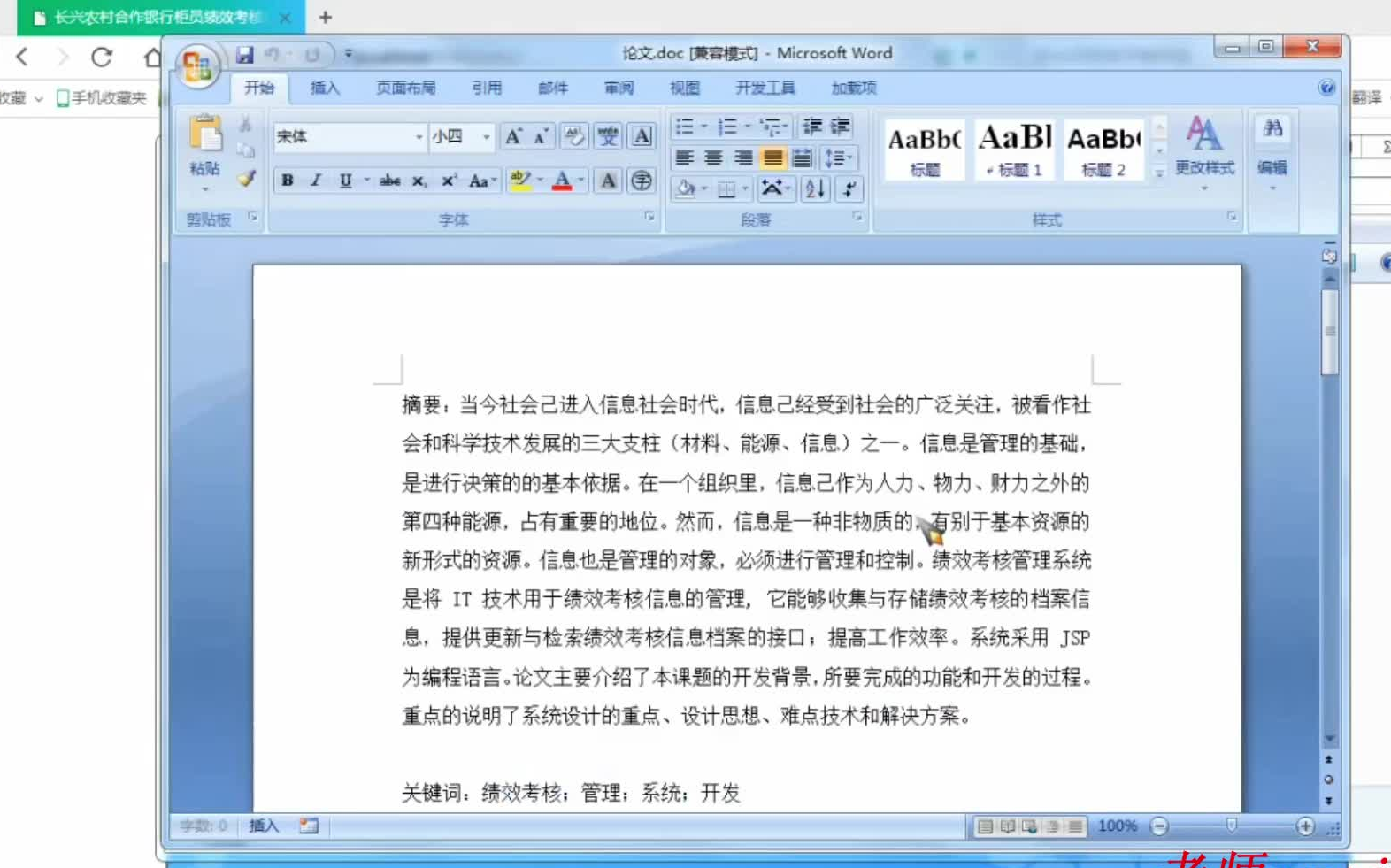Toggle Underline formatting
Image resolution: width=1391 pixels, height=868 pixels.
point(345,181)
